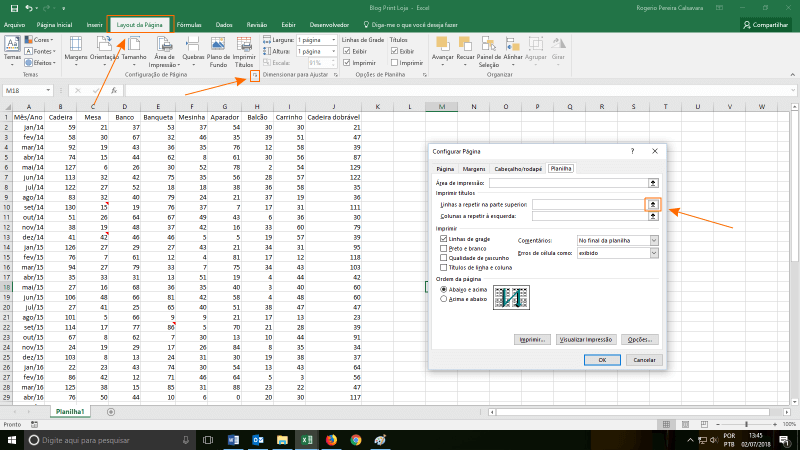Expand the Comentários dropdown
Image resolution: width=800 pixels, height=450 pixels.
coord(654,240)
